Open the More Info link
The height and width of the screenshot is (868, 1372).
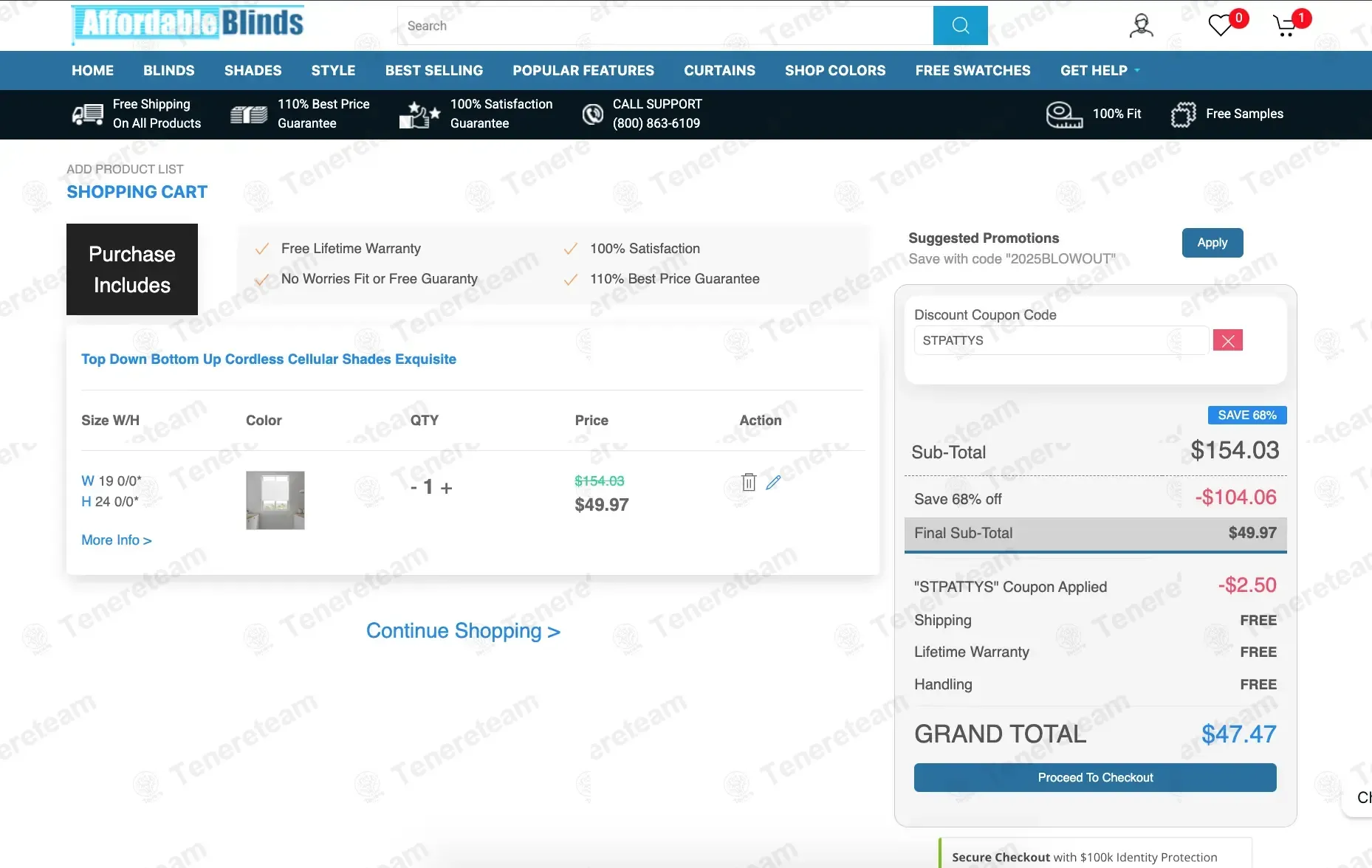click(117, 540)
